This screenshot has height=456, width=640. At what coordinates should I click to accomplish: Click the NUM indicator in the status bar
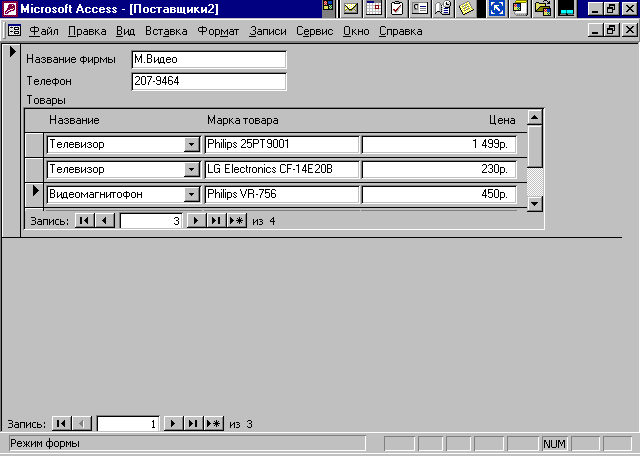pyautogui.click(x=554, y=444)
